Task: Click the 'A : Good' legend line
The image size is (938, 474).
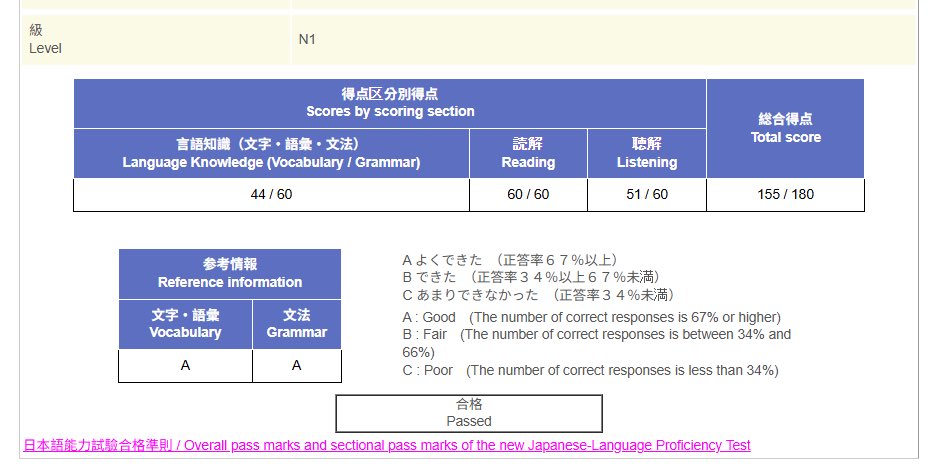Action: point(592,317)
